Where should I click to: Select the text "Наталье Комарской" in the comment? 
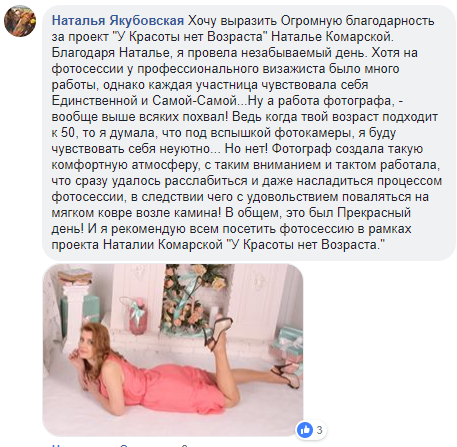coord(332,37)
